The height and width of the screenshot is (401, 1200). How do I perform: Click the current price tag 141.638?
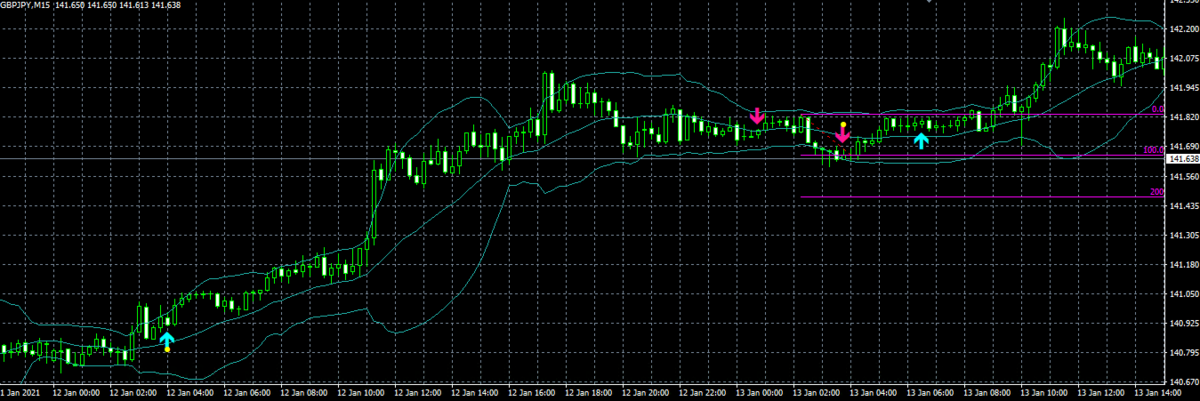point(1184,159)
